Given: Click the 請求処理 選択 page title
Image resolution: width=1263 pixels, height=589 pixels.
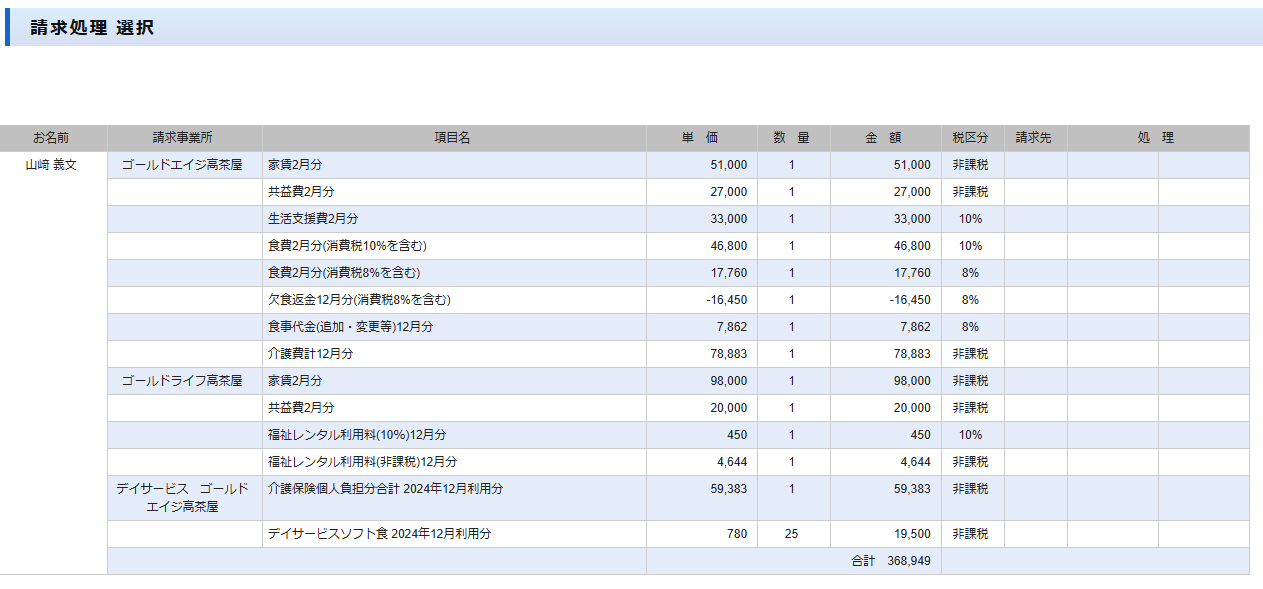Looking at the screenshot, I should click(x=92, y=28).
